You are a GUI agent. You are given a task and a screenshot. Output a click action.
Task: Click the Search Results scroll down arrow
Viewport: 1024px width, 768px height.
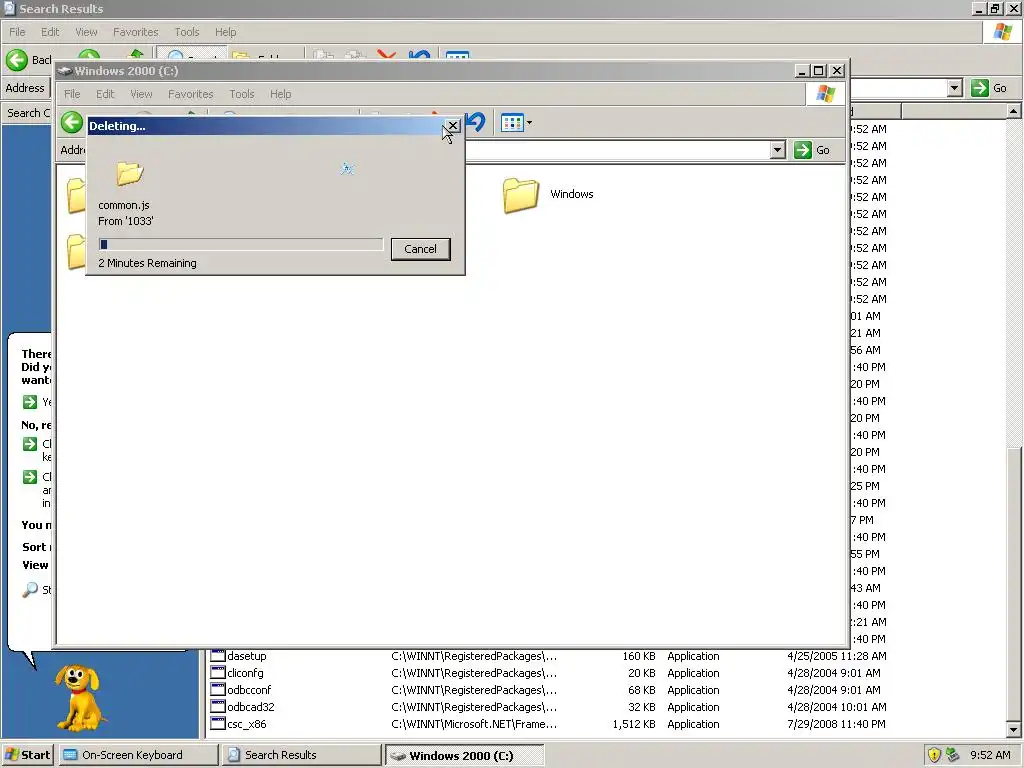[1013, 729]
